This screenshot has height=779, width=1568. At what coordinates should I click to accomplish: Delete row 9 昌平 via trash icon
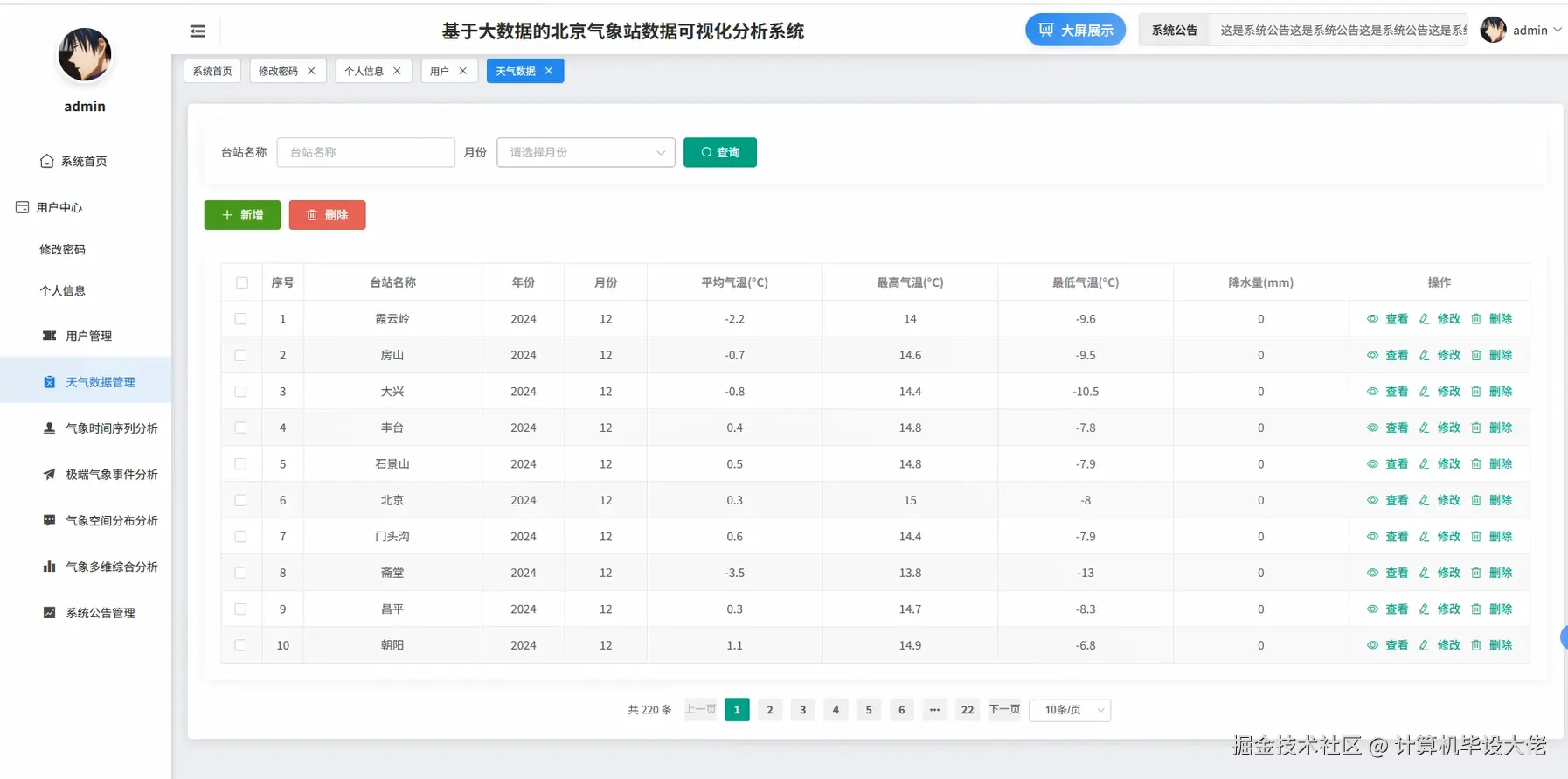[x=1476, y=609]
